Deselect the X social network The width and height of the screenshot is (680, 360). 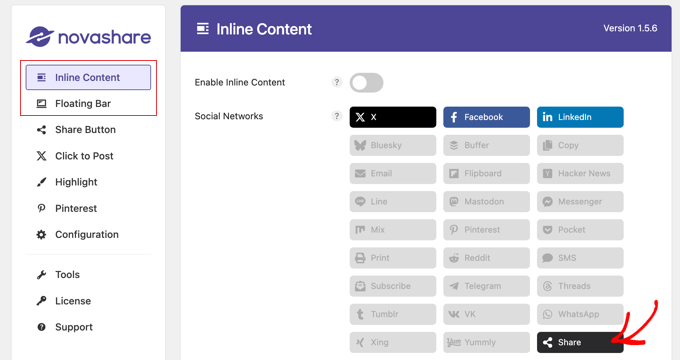pyautogui.click(x=393, y=117)
